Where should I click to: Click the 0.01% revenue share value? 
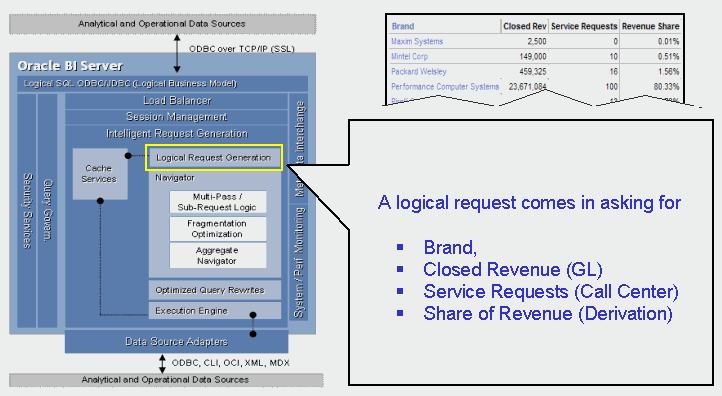pos(668,41)
